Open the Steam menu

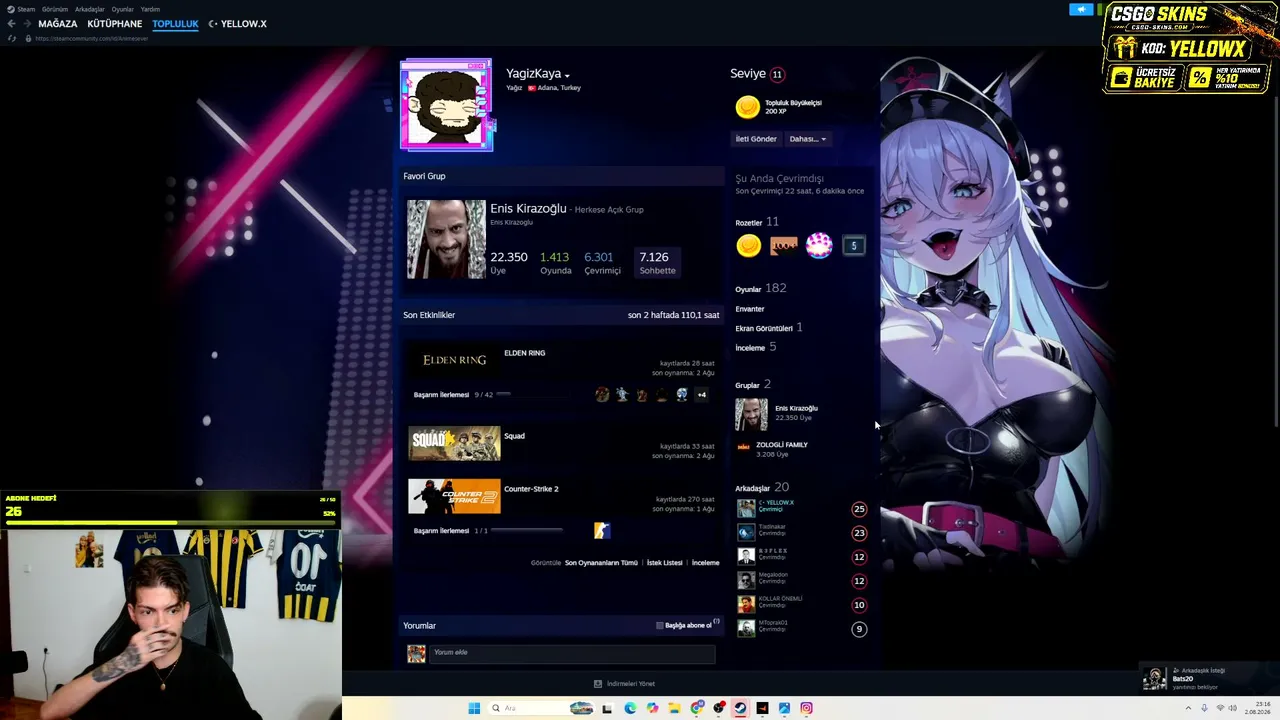(26, 9)
